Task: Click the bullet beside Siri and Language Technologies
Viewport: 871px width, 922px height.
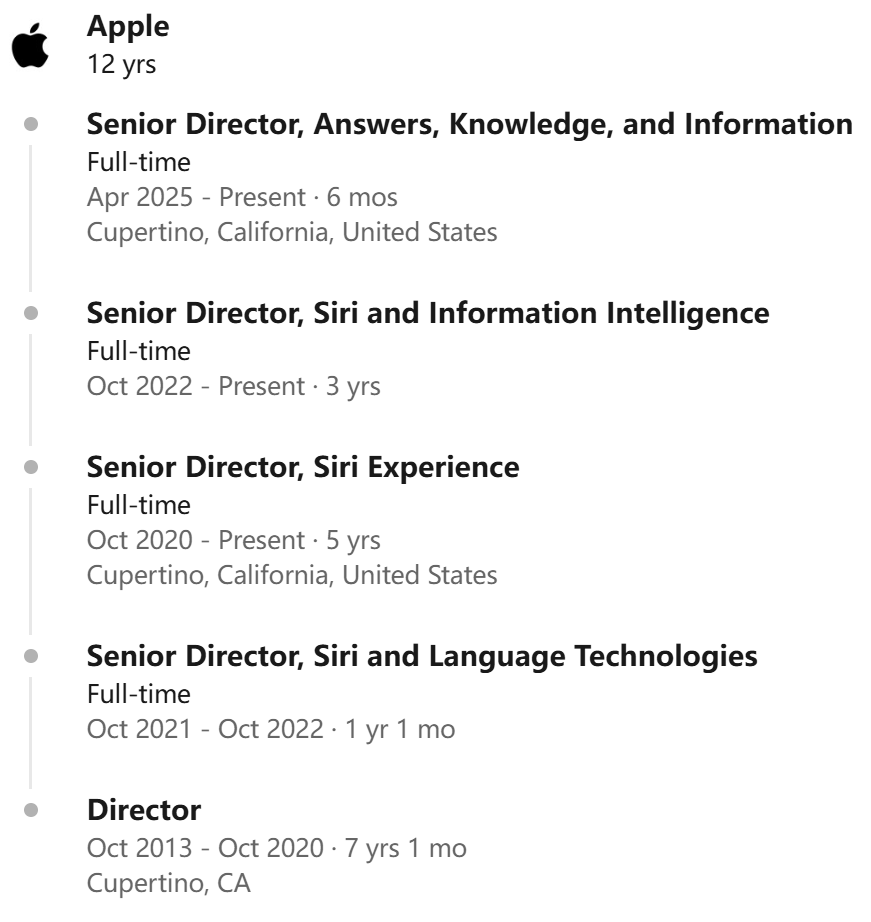Action: (31, 657)
